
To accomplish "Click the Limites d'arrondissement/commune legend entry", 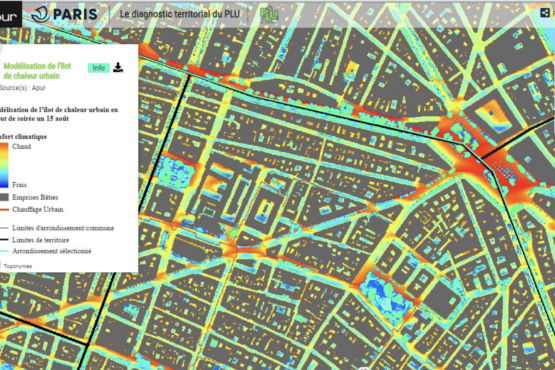I will click(63, 228).
